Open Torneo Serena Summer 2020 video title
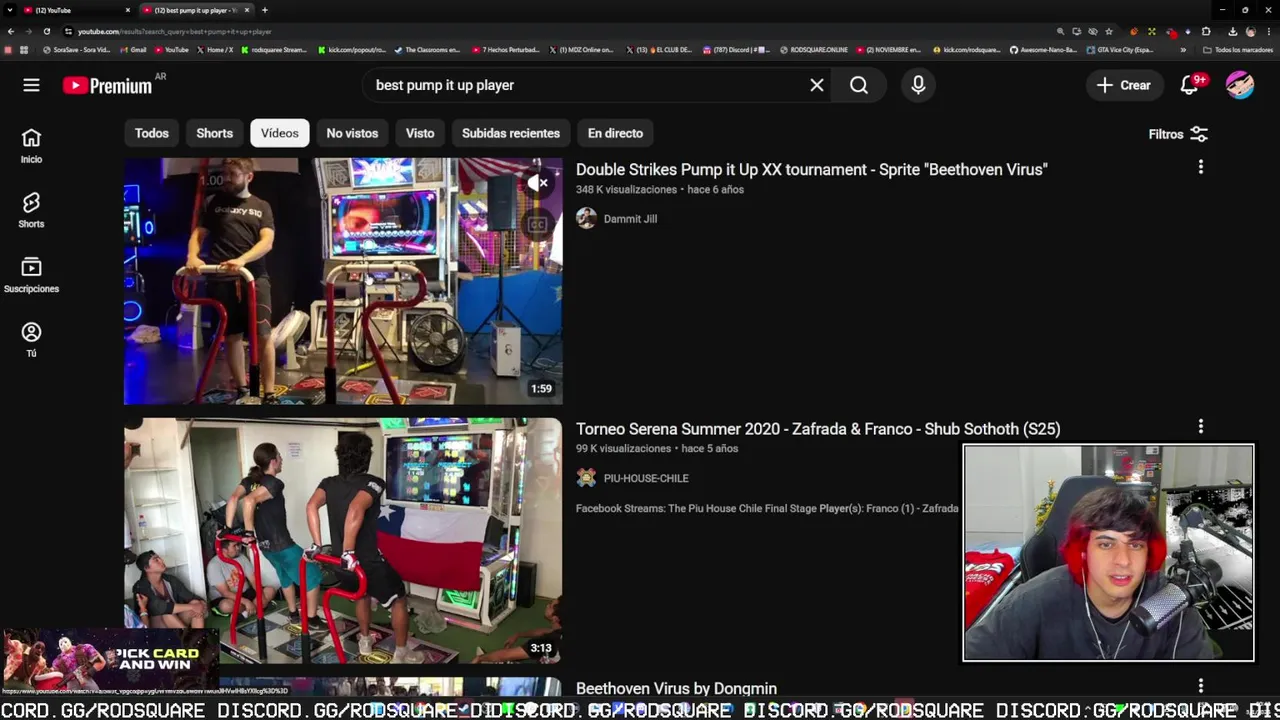The image size is (1280, 720). (x=818, y=429)
